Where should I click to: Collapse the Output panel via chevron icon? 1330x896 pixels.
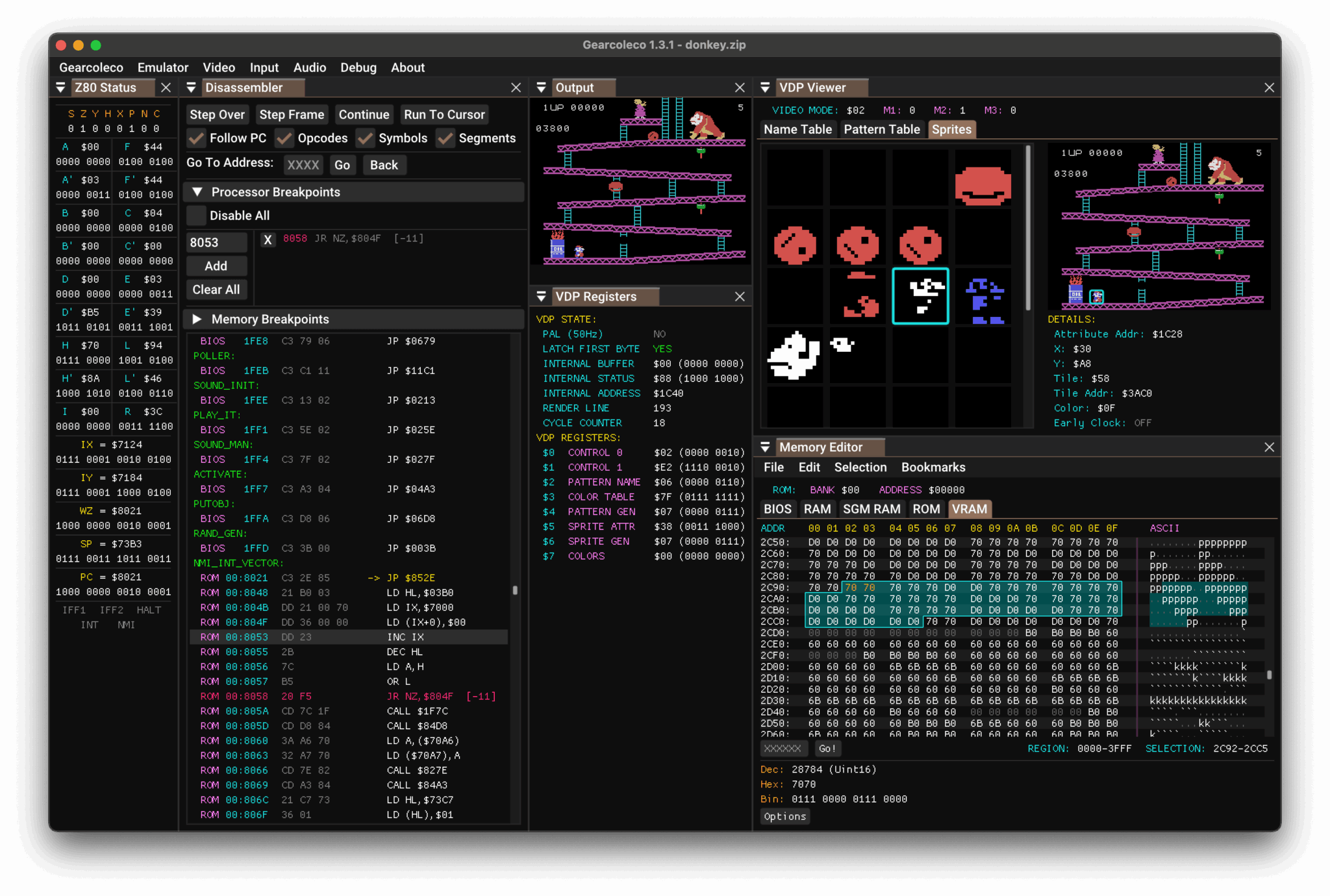pyautogui.click(x=542, y=87)
